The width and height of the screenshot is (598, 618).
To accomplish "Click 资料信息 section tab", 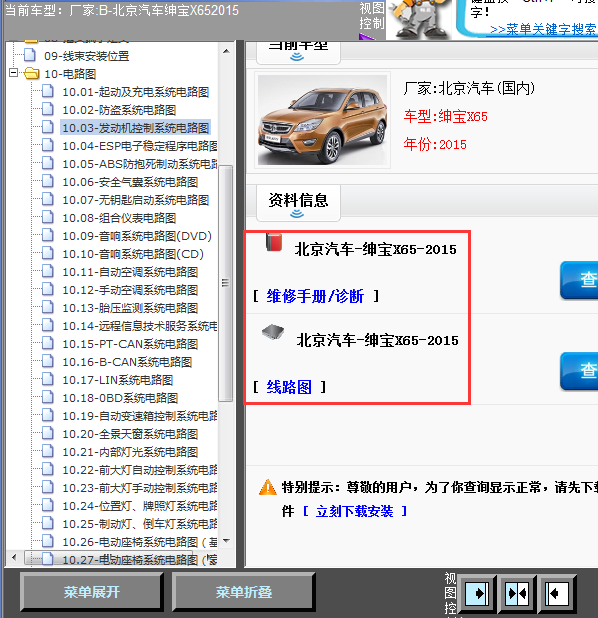I will click(298, 202).
